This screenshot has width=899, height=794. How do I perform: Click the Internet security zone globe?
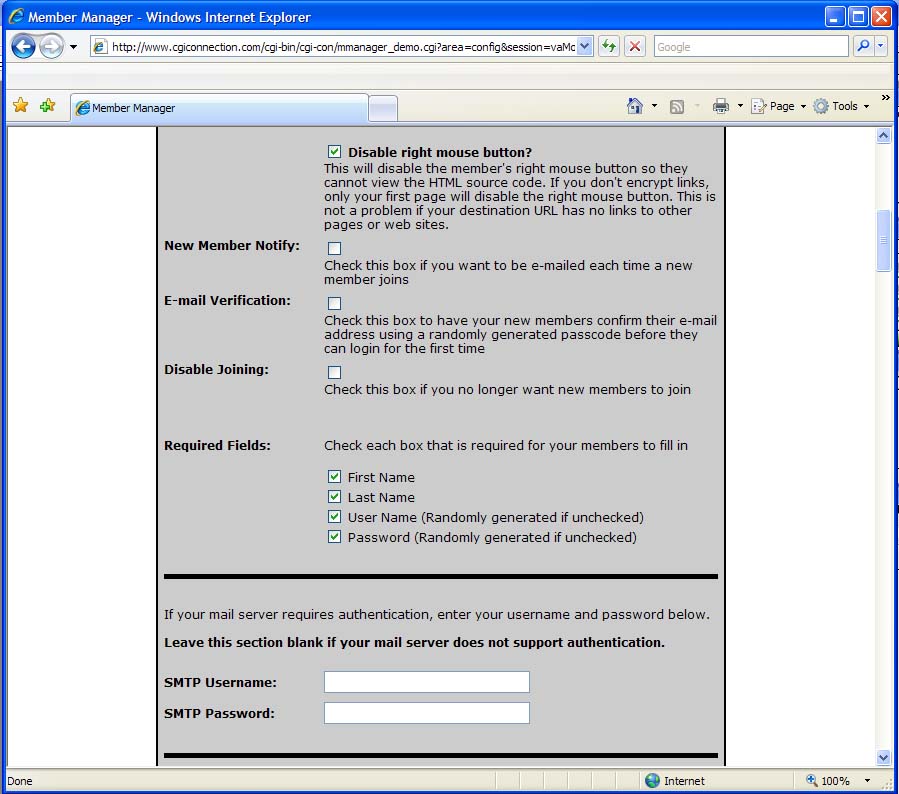click(652, 780)
